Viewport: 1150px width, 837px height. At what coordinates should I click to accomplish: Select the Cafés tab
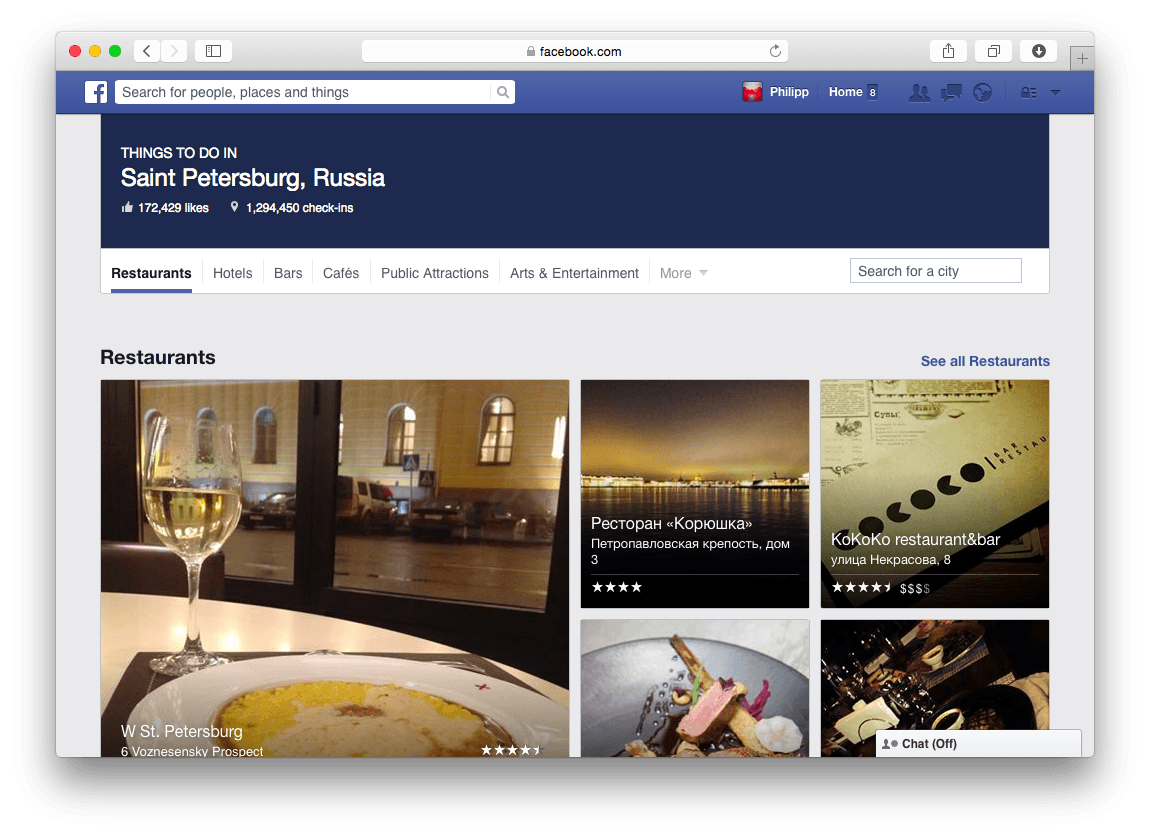pyautogui.click(x=341, y=274)
